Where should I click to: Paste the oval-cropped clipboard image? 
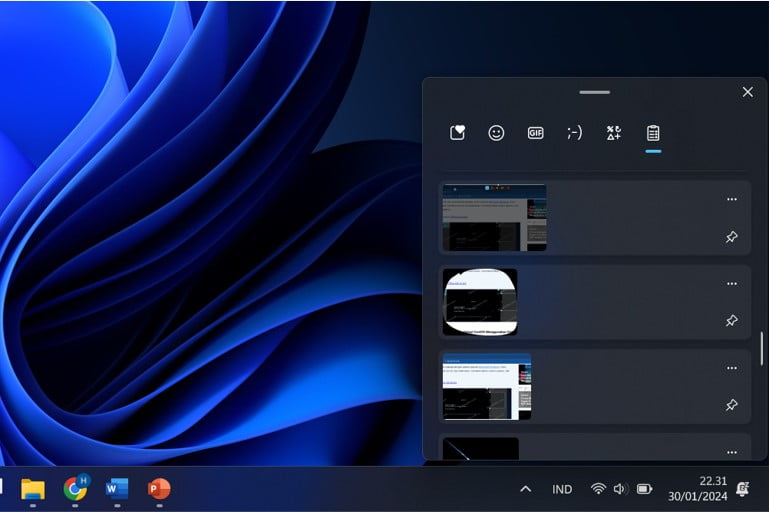pos(480,301)
